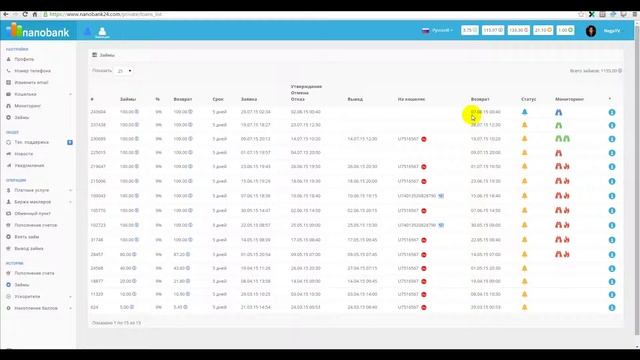Expand the Накопление баллов sidebar submenu
This screenshot has height=360, width=640.
(x=70, y=309)
